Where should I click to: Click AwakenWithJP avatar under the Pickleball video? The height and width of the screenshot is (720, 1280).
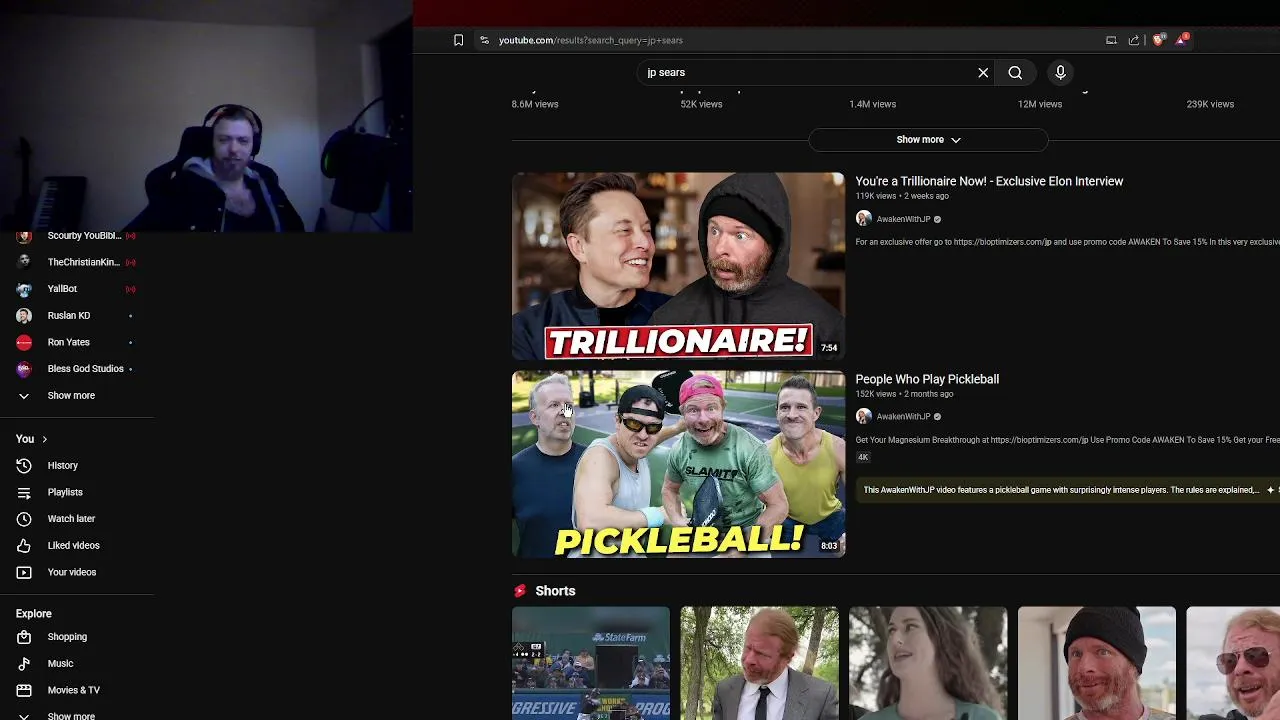pos(864,416)
